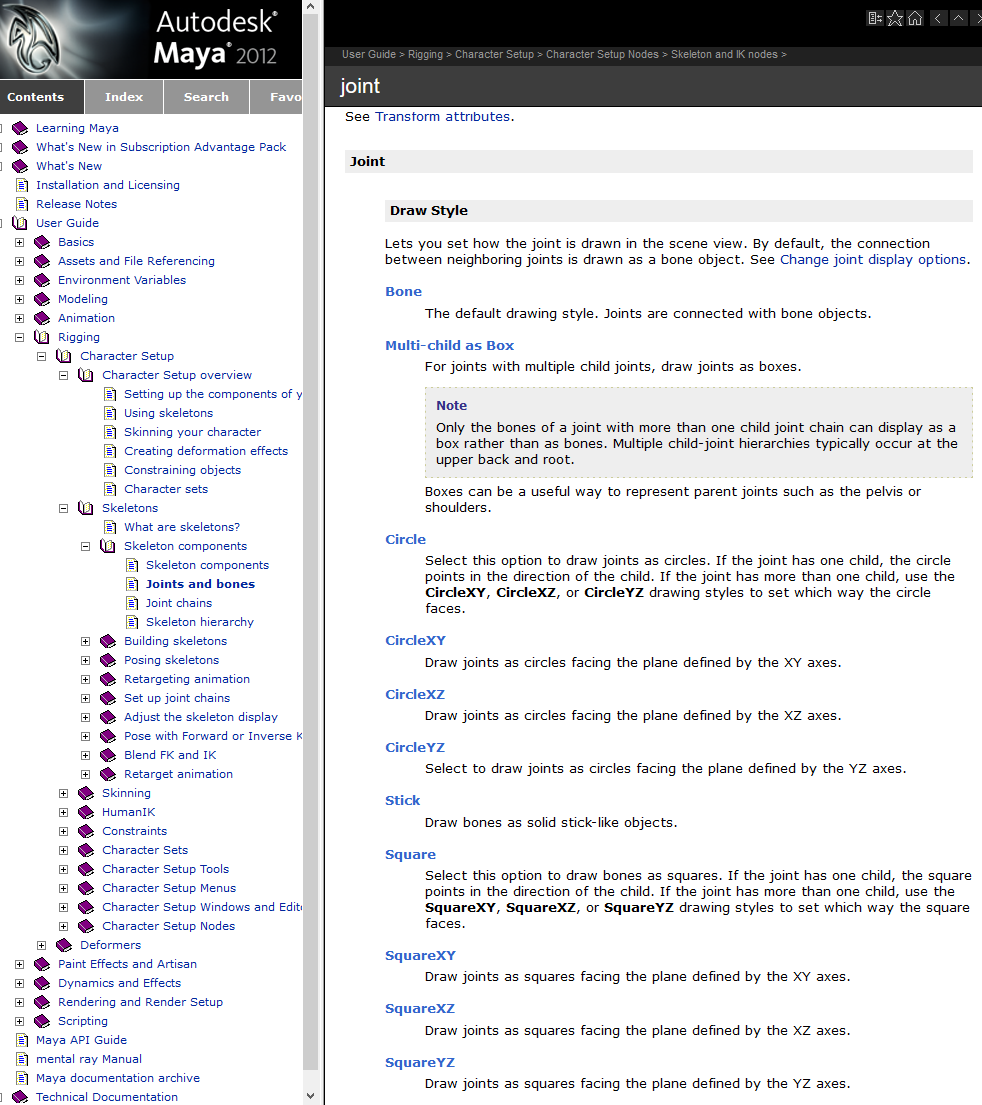Open the Transform attributes link
This screenshot has width=982, height=1105.
click(442, 117)
